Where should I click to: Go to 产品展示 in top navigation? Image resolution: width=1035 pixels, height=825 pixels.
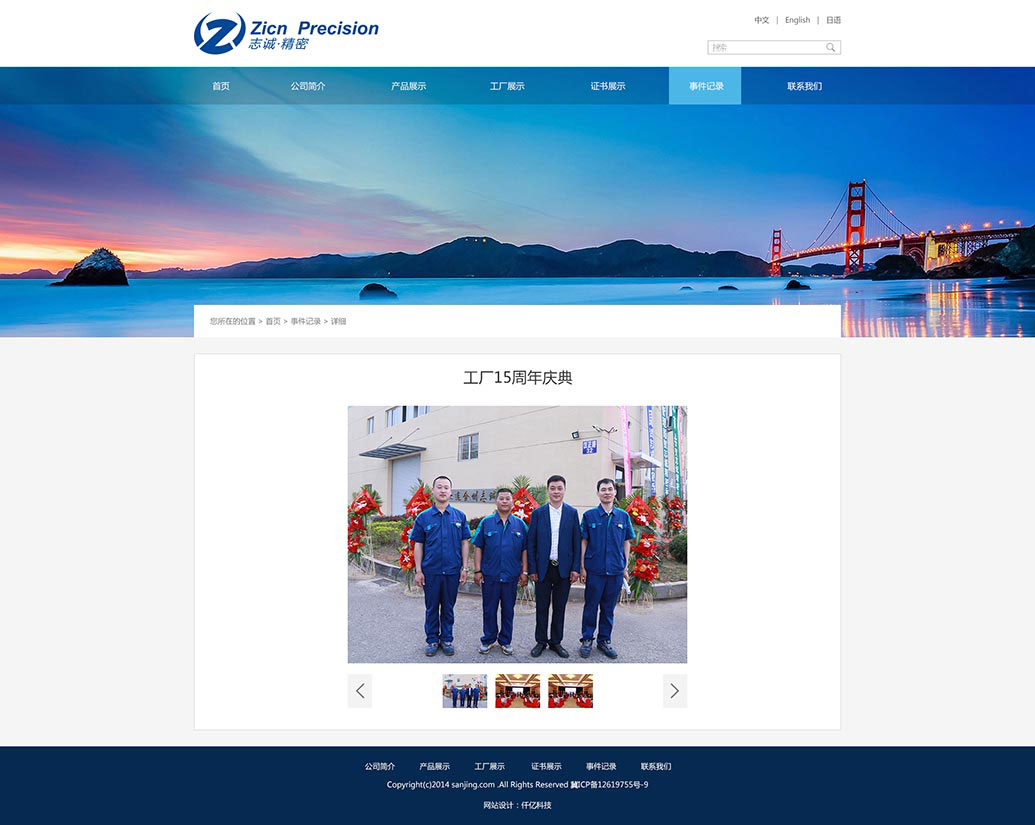coord(408,86)
